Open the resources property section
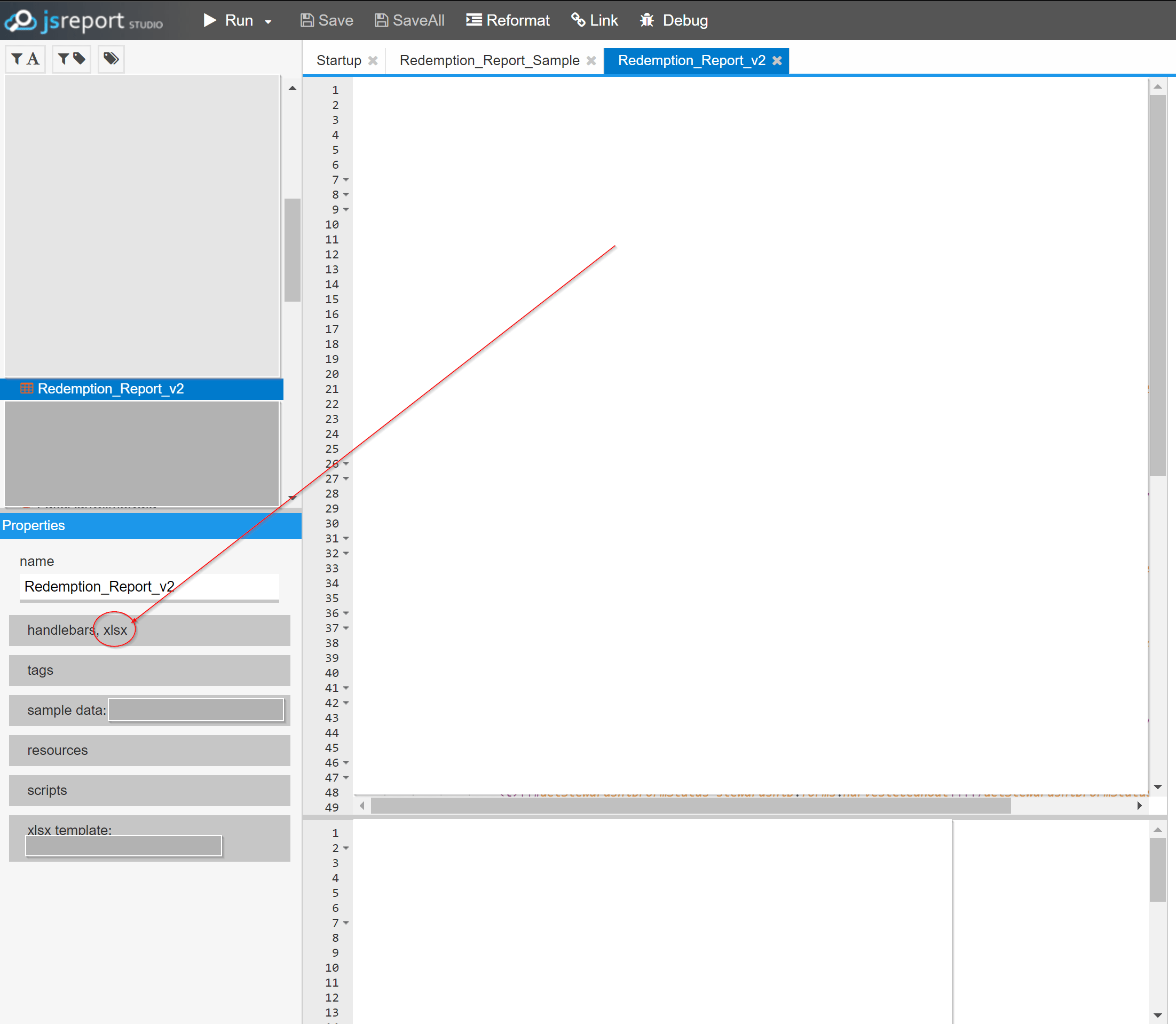This screenshot has height=1024, width=1176. point(149,750)
